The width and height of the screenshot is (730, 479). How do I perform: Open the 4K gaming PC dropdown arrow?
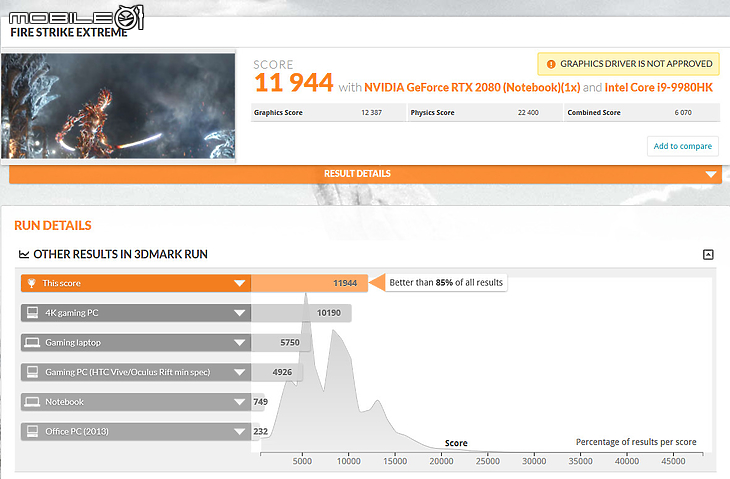coord(239,313)
